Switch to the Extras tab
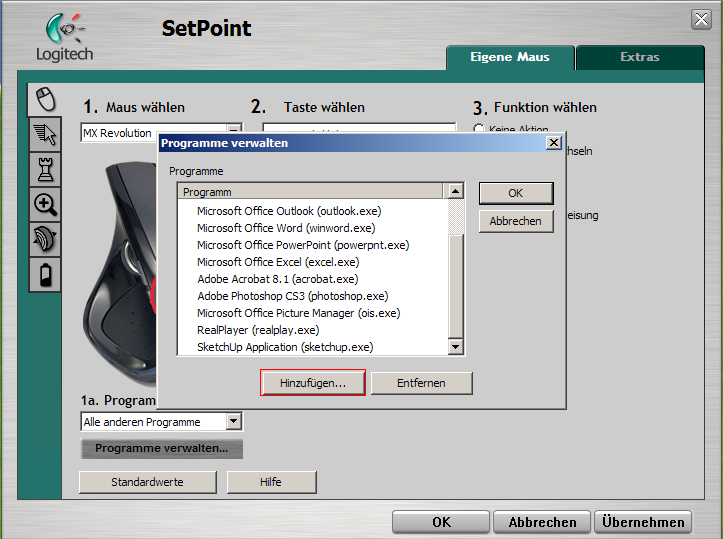 point(640,57)
